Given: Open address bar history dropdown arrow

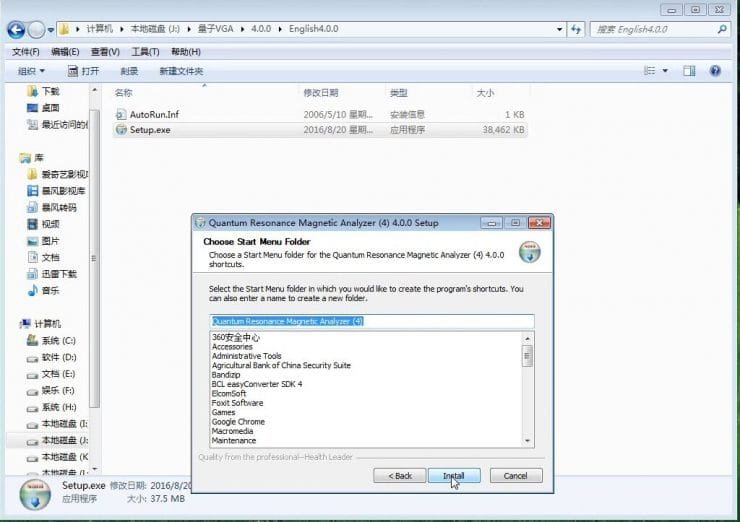Looking at the screenshot, I should tap(559, 29).
